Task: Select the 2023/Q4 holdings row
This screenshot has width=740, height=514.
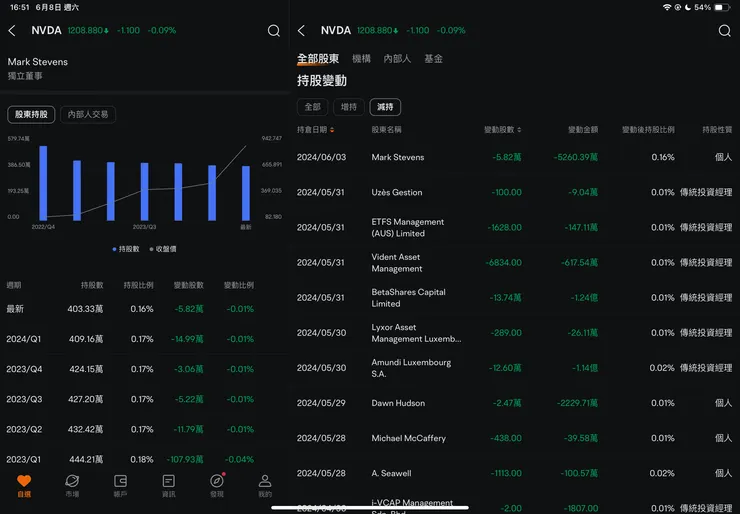Action: [144, 369]
